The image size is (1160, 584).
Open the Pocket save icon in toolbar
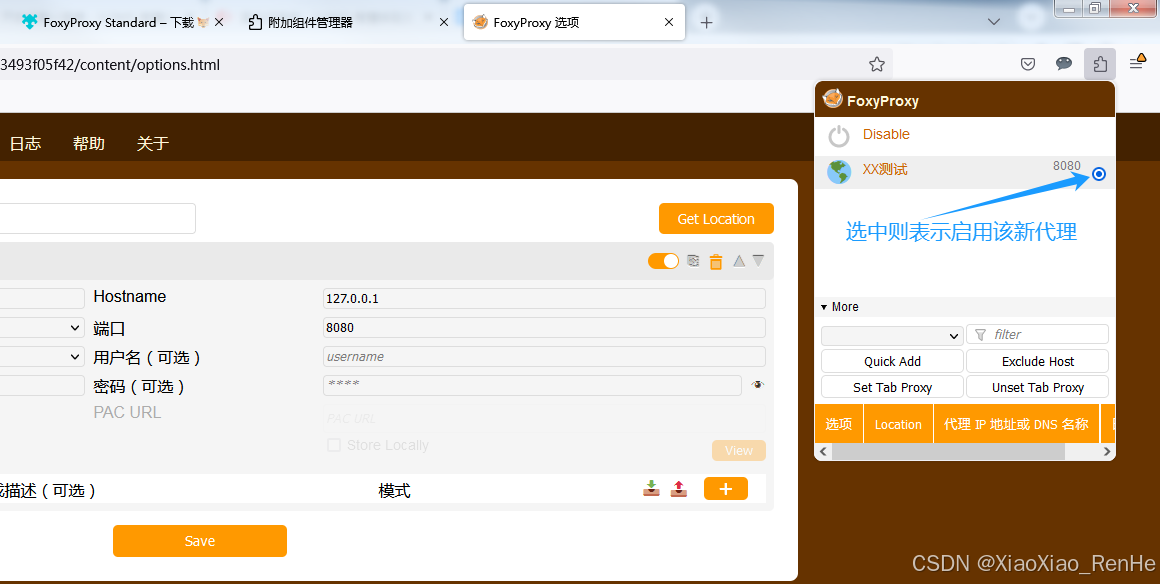1028,64
